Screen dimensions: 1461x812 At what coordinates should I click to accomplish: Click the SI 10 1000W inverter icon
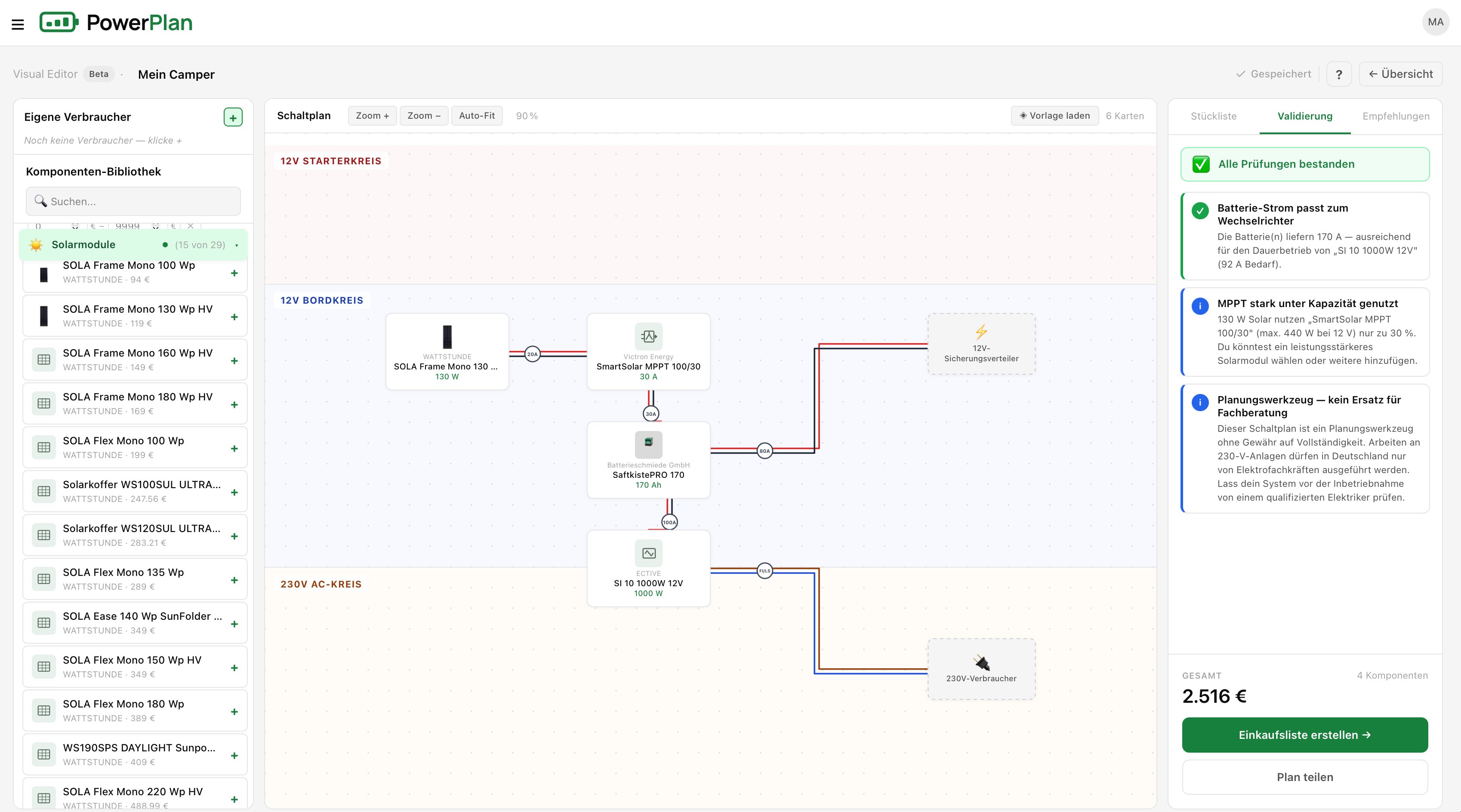[x=648, y=553]
